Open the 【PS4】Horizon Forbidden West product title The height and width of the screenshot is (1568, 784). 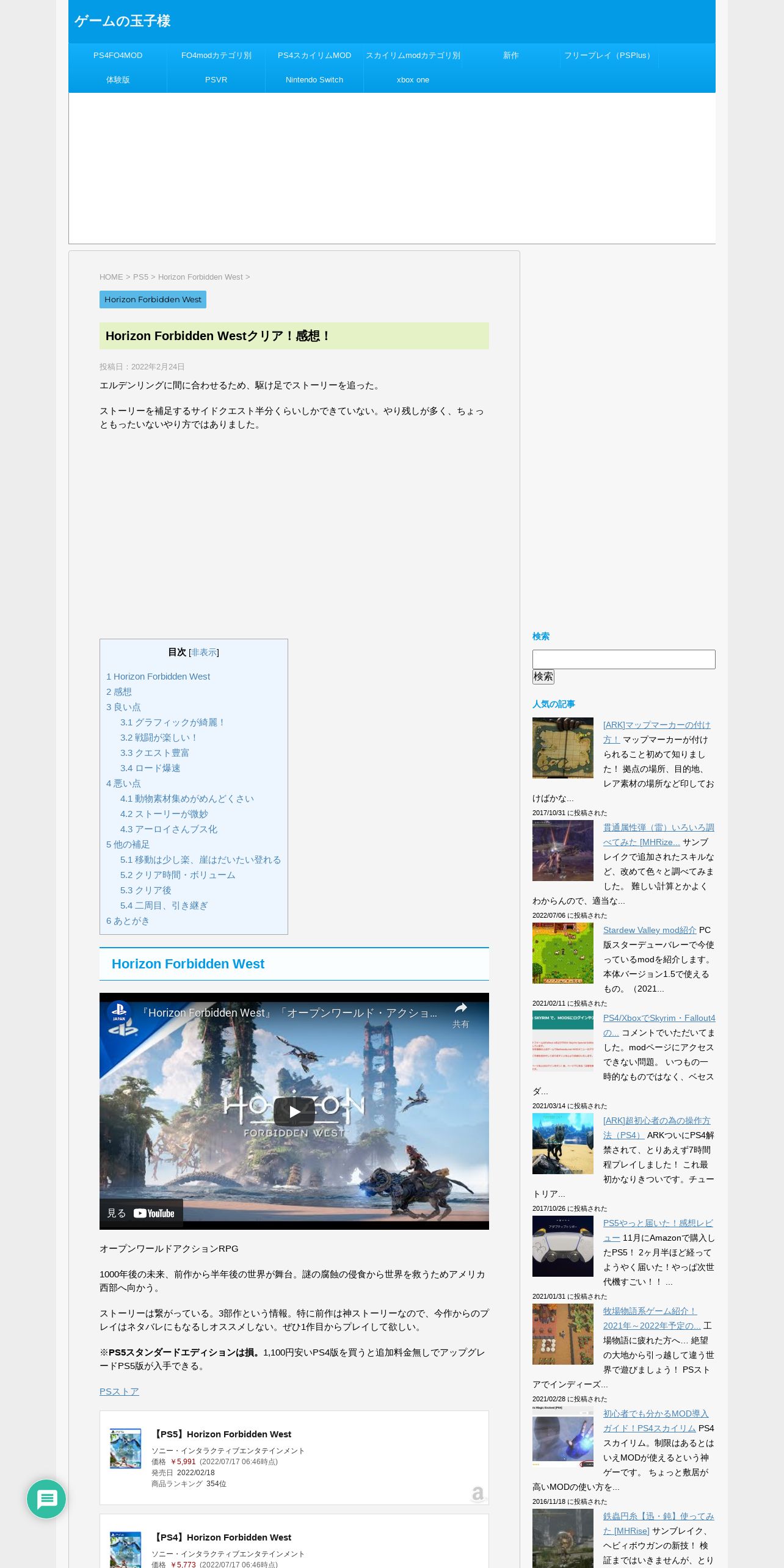[221, 1537]
